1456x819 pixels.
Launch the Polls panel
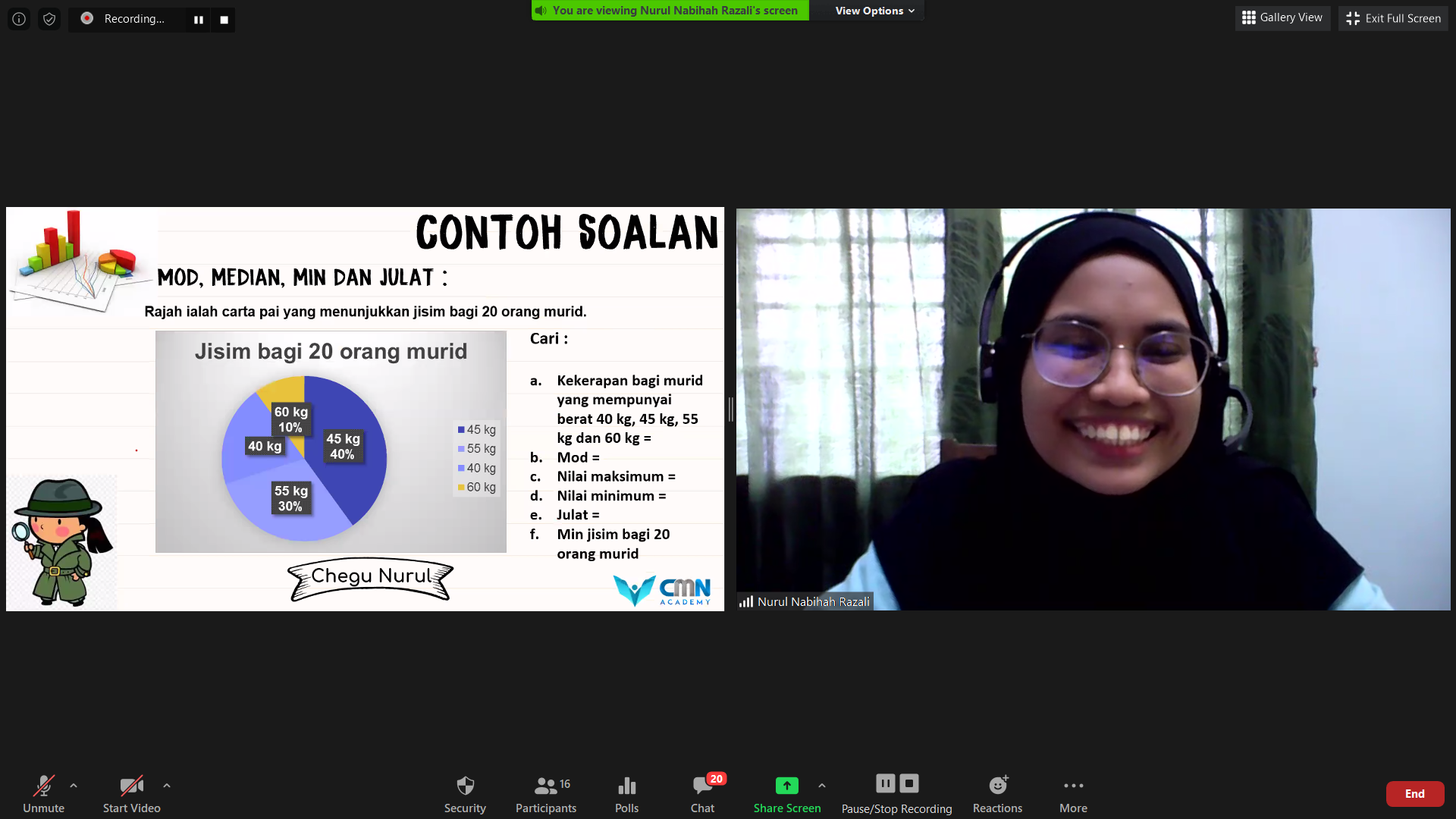(x=626, y=793)
